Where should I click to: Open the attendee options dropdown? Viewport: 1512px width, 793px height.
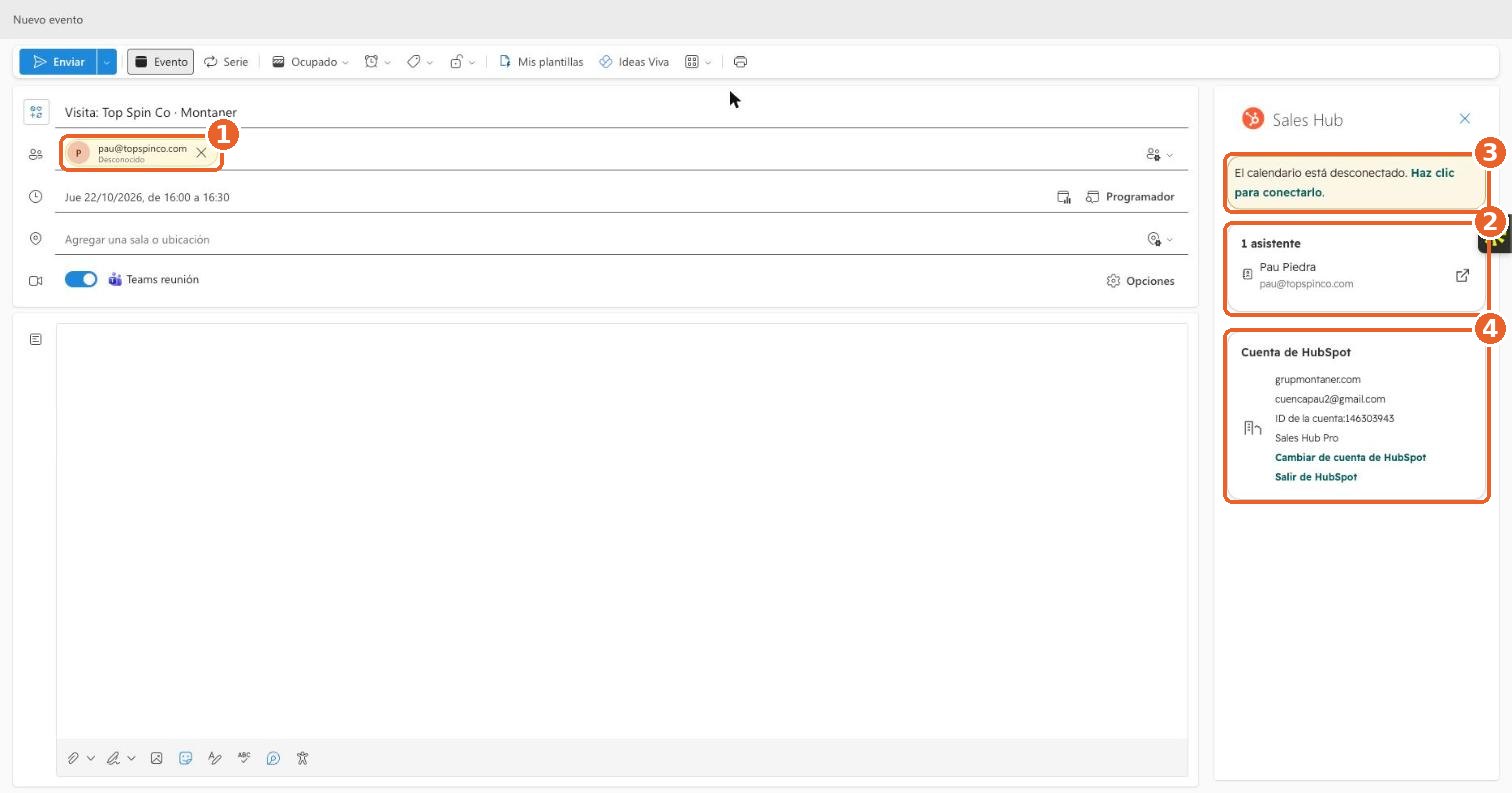(1160, 155)
